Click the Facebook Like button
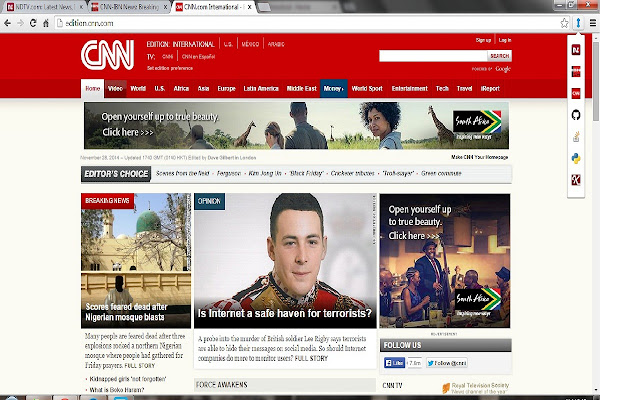The image size is (640, 400). point(394,363)
